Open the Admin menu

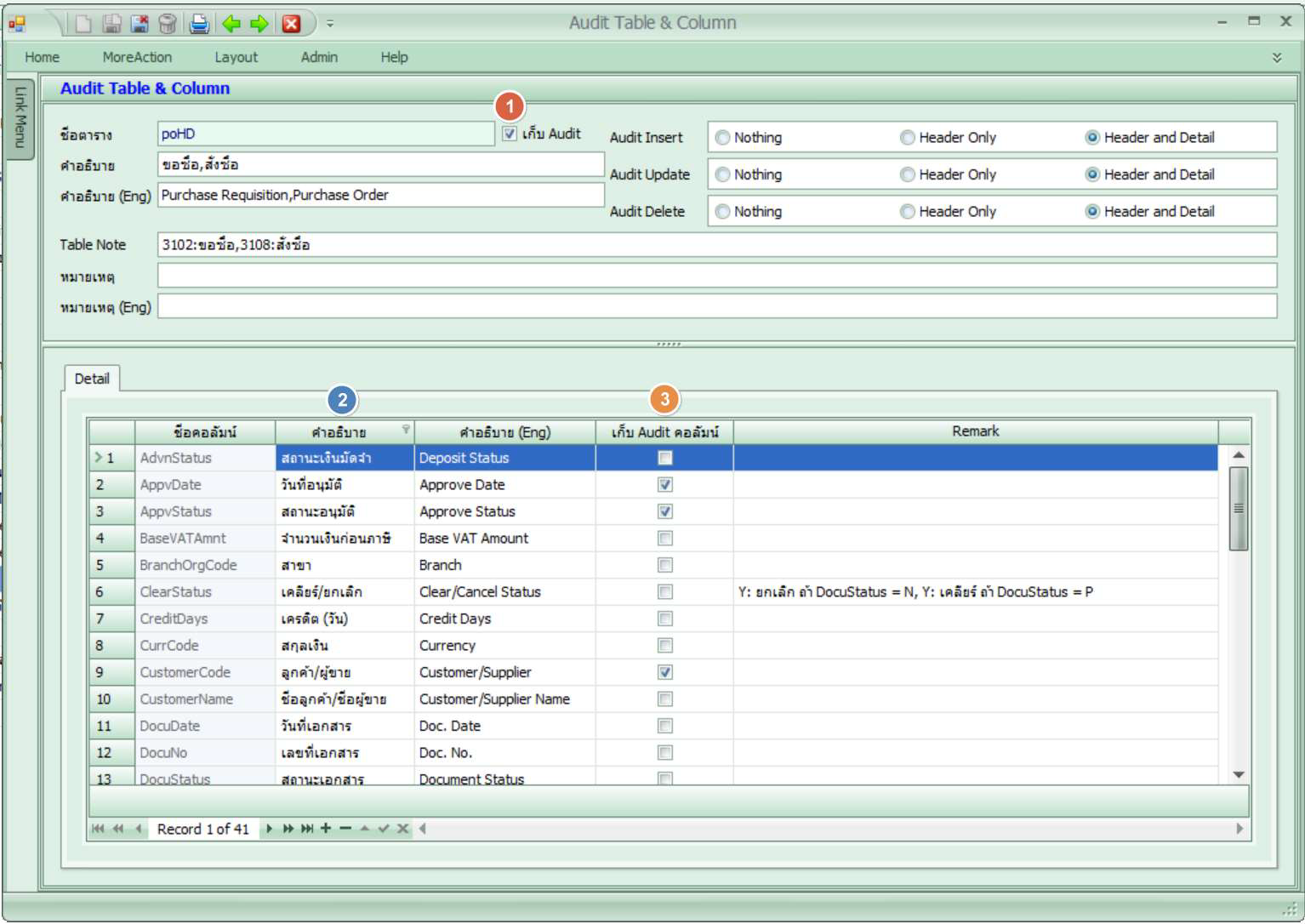click(x=319, y=57)
